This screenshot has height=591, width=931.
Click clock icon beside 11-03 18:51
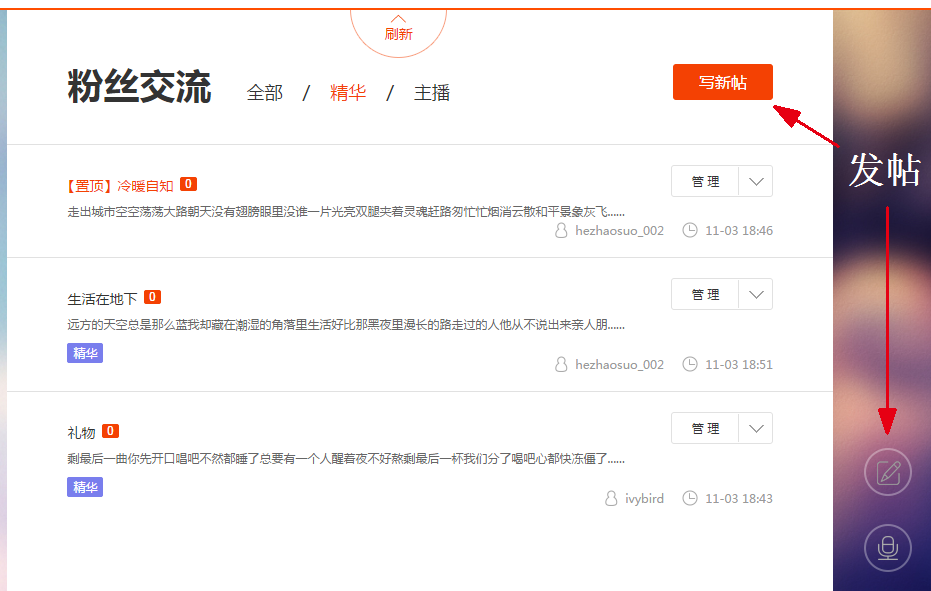(689, 364)
